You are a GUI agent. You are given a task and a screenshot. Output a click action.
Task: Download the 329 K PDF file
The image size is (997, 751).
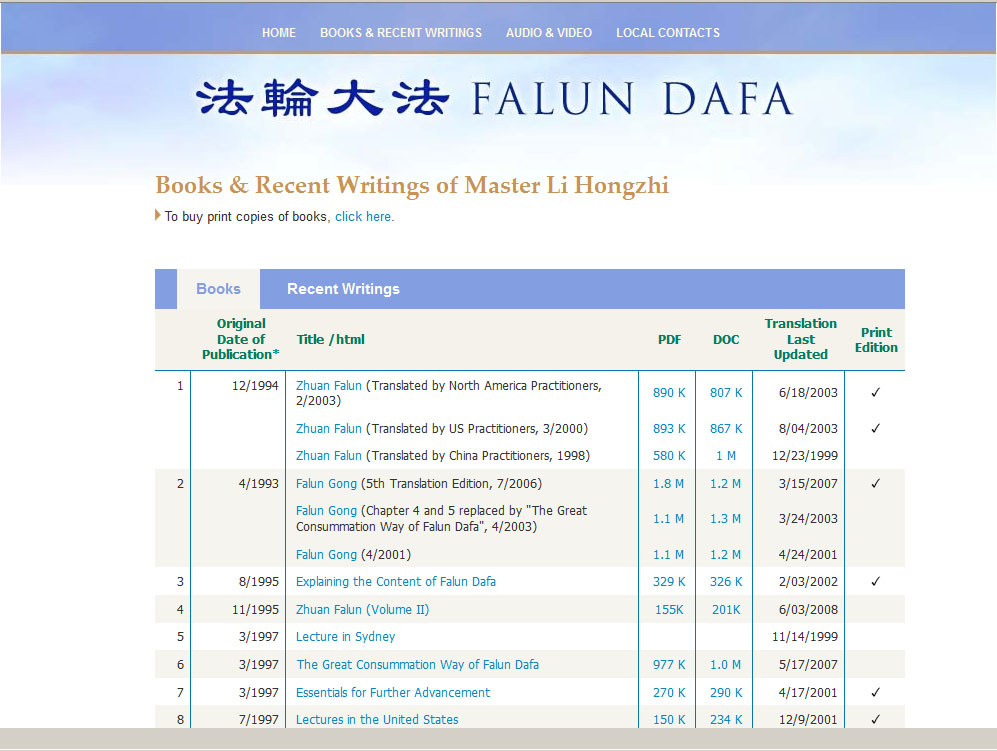669,581
